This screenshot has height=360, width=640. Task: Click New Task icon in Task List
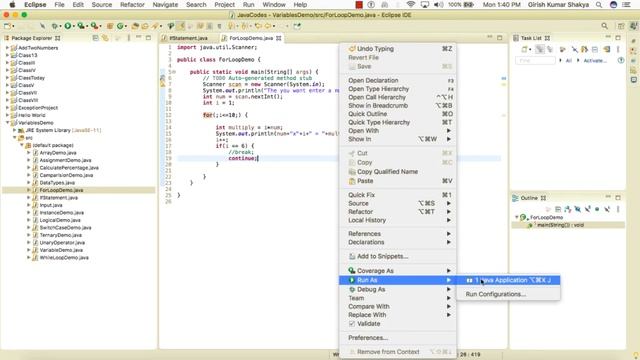tap(525, 49)
